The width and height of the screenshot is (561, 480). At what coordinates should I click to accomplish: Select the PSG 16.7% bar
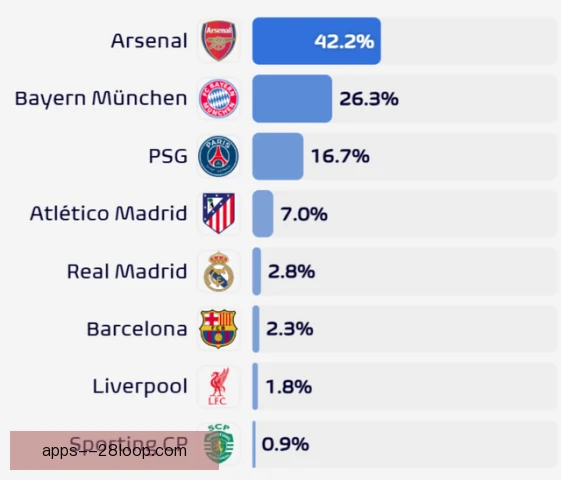coord(278,156)
